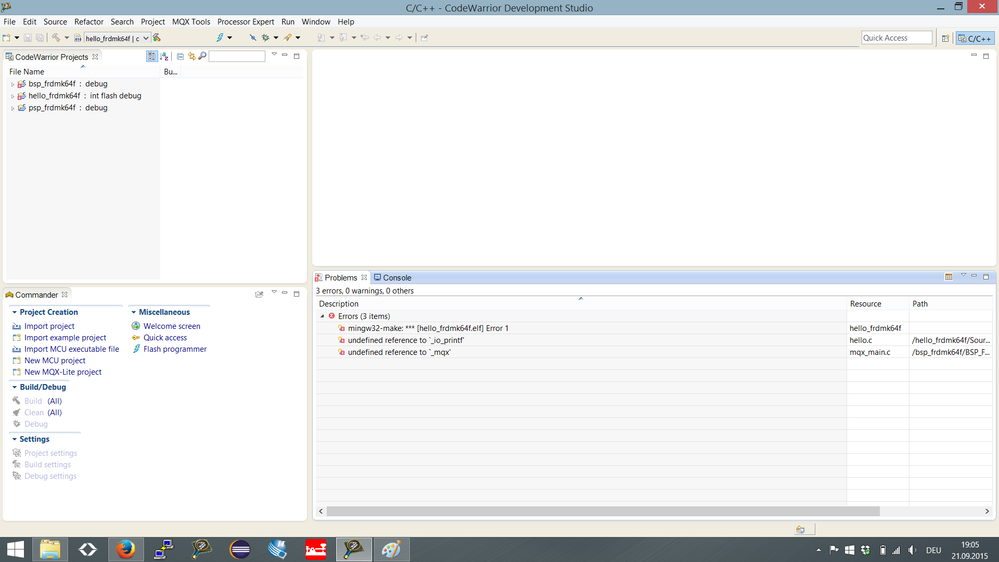
Task: Switch to the Console tab
Action: click(392, 278)
